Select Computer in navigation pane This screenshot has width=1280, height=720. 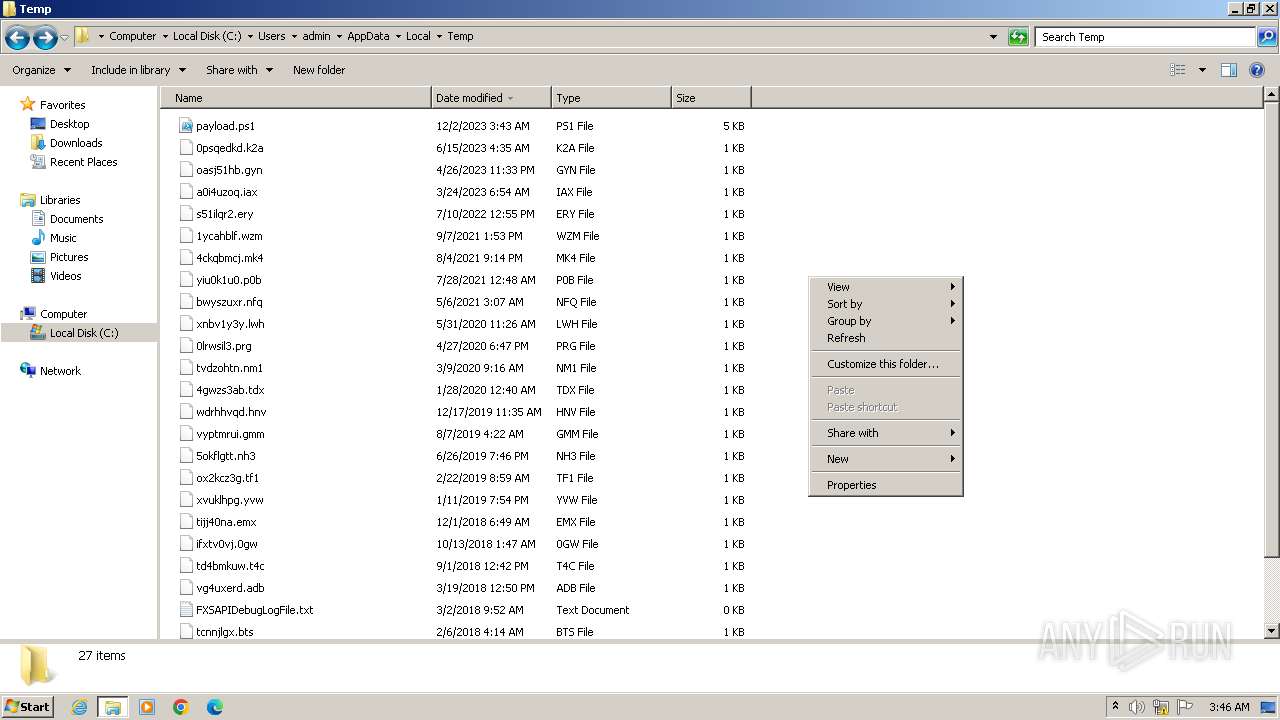tap(63, 314)
